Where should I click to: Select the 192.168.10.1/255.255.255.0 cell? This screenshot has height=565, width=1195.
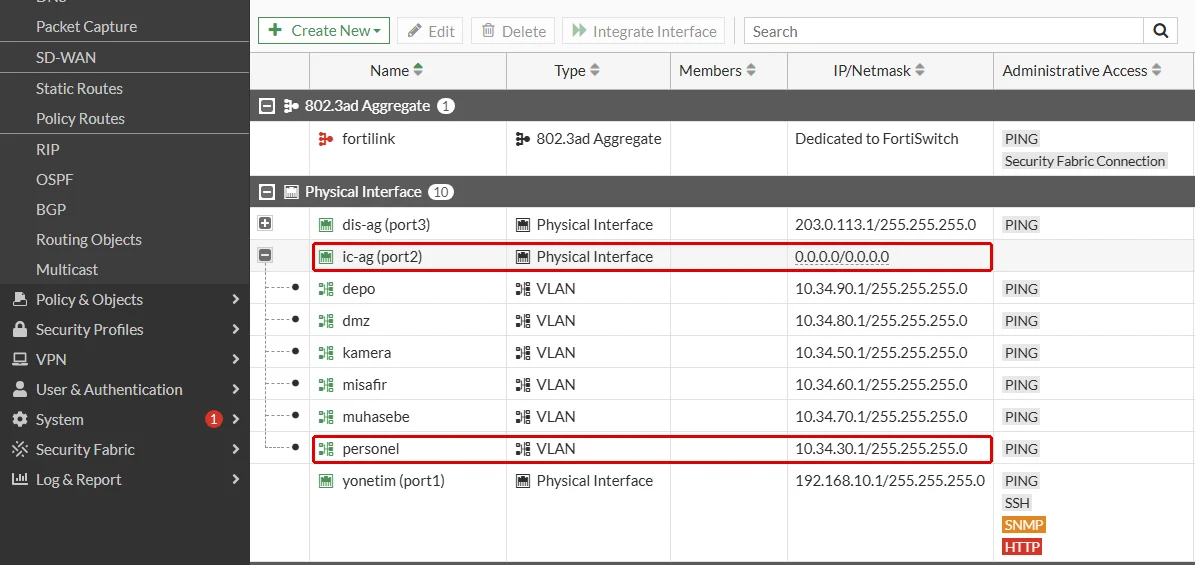[890, 481]
